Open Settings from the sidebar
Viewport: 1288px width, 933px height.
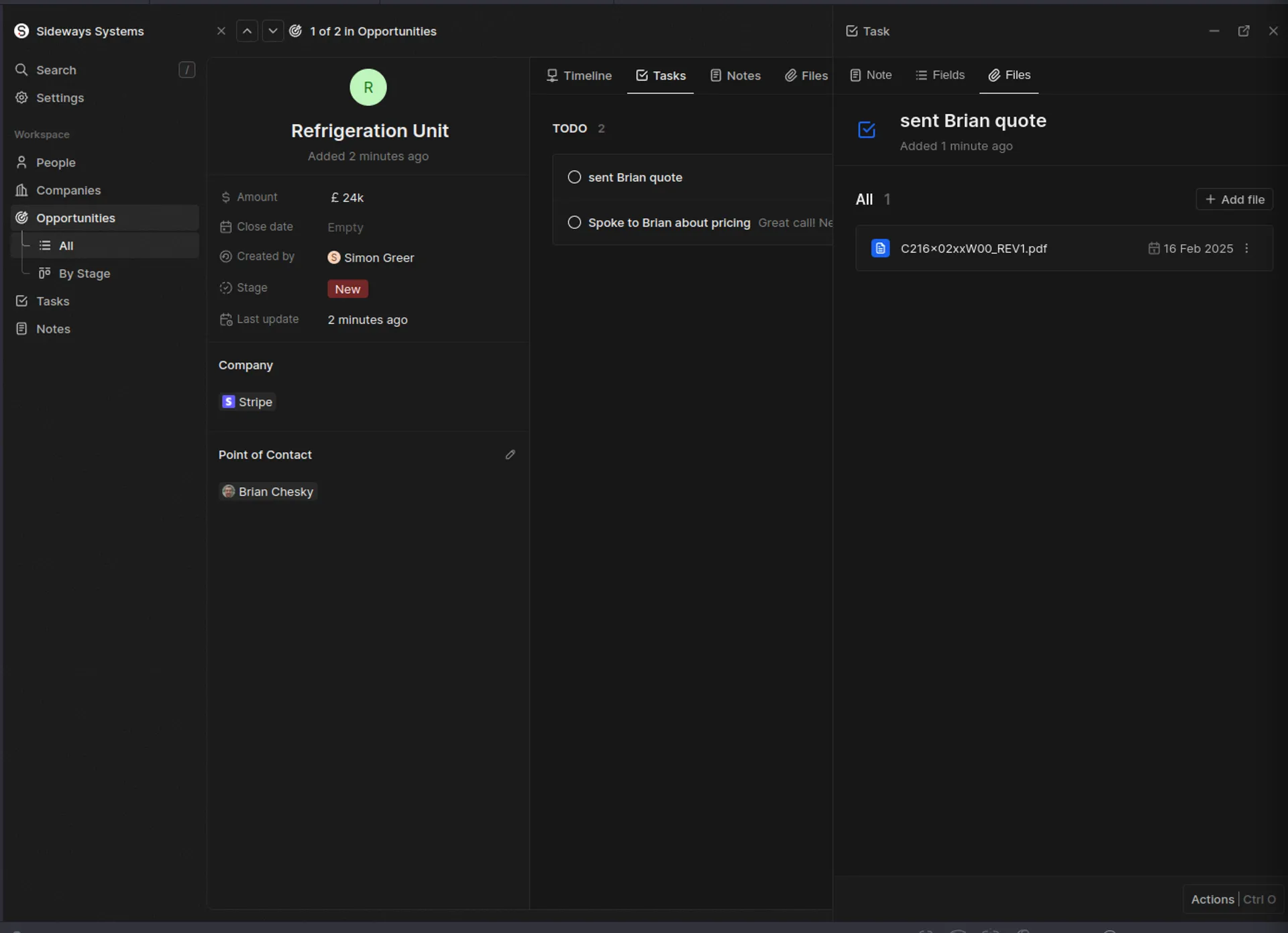tap(59, 98)
